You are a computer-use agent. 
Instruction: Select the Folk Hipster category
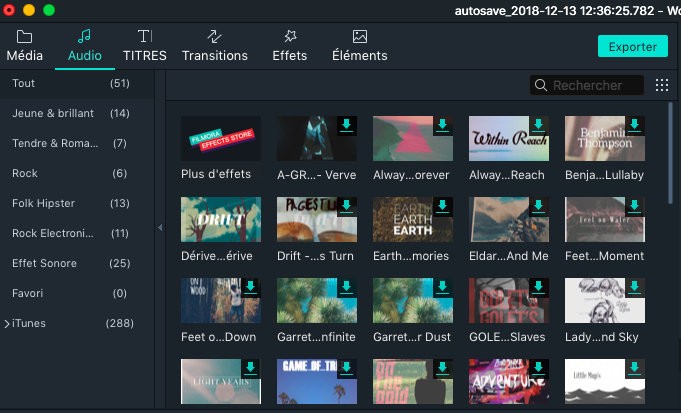coord(77,203)
